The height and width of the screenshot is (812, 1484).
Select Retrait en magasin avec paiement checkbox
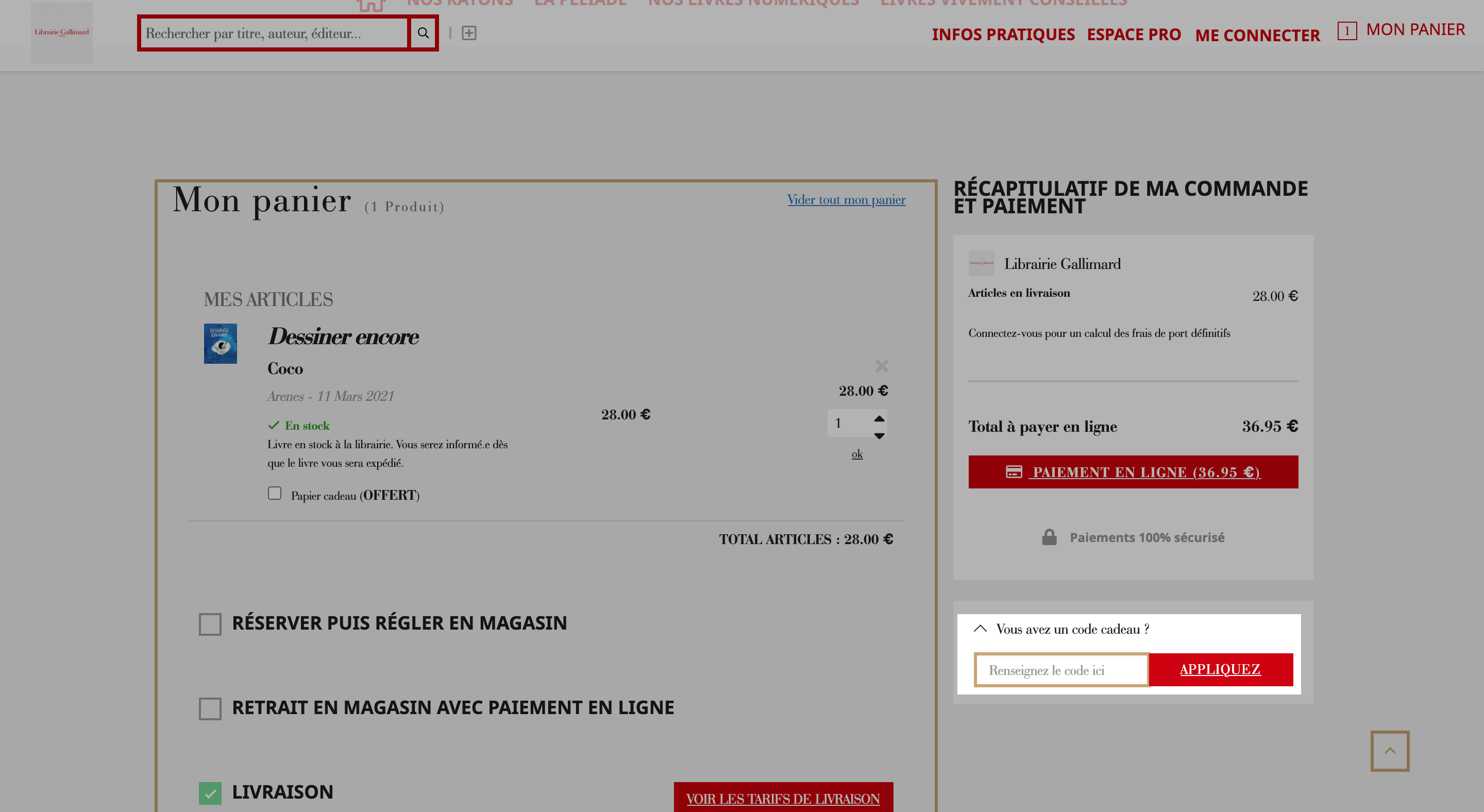(210, 708)
